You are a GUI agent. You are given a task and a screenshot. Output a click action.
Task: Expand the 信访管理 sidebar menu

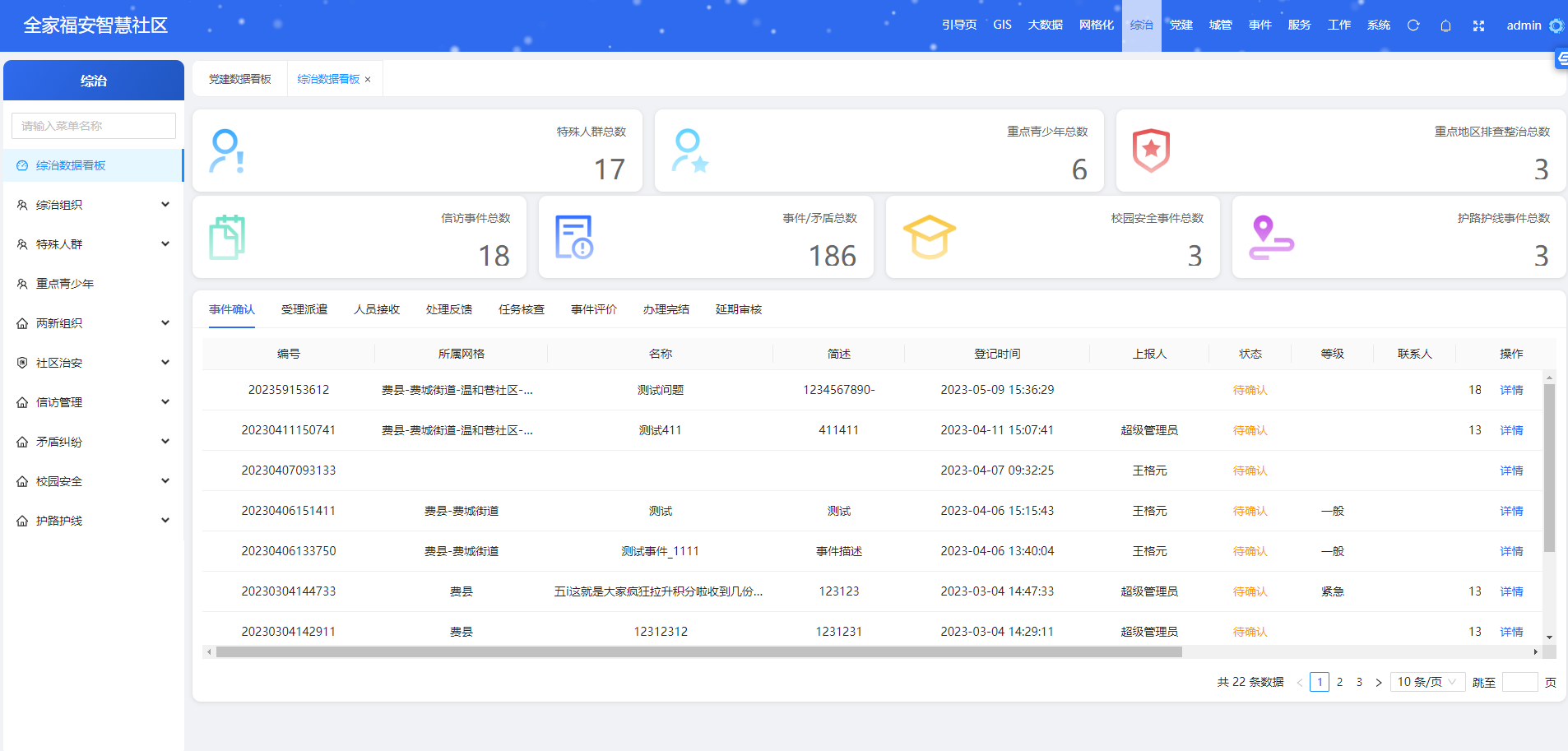coord(93,402)
